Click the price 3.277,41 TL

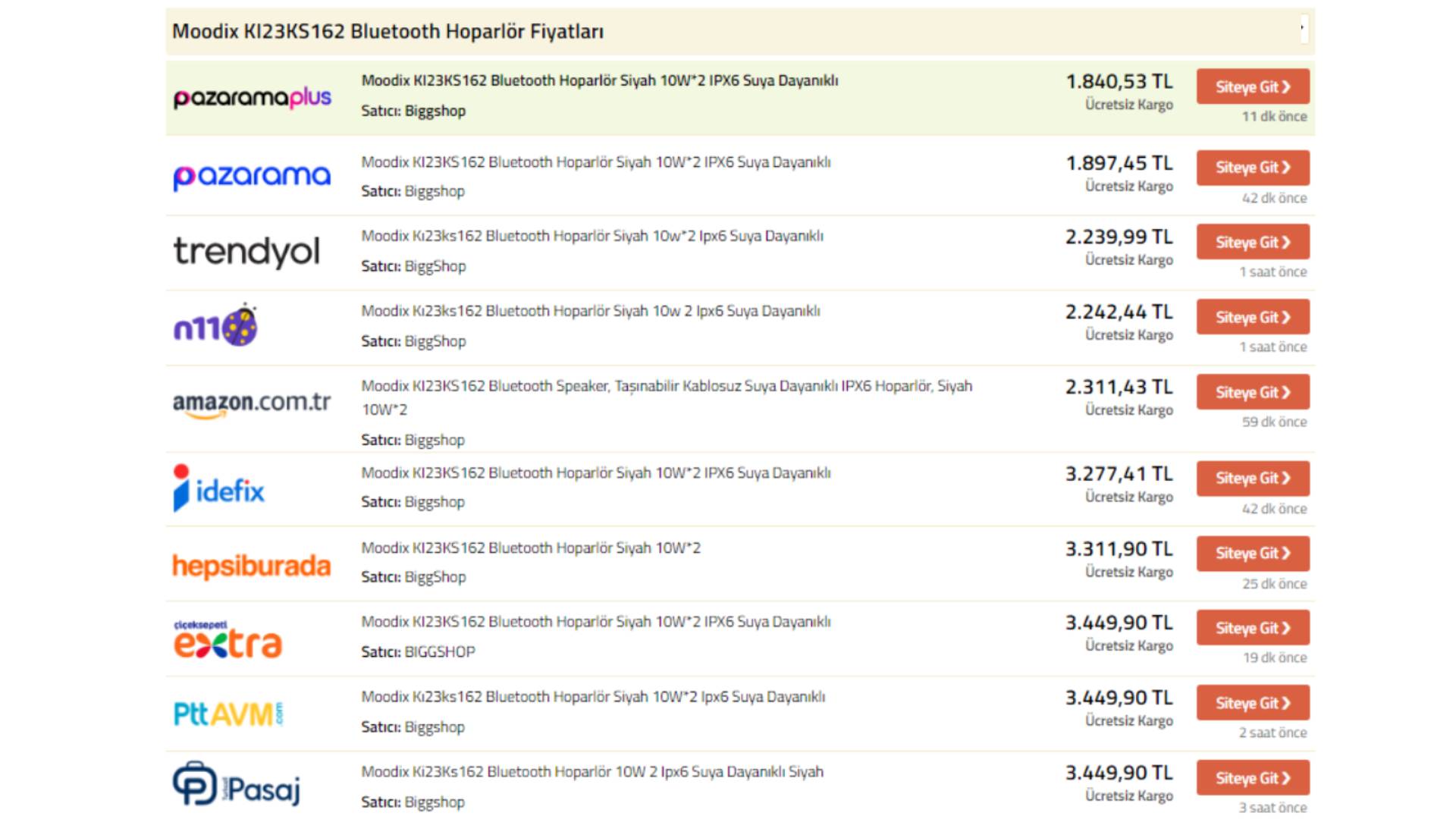click(x=1119, y=474)
